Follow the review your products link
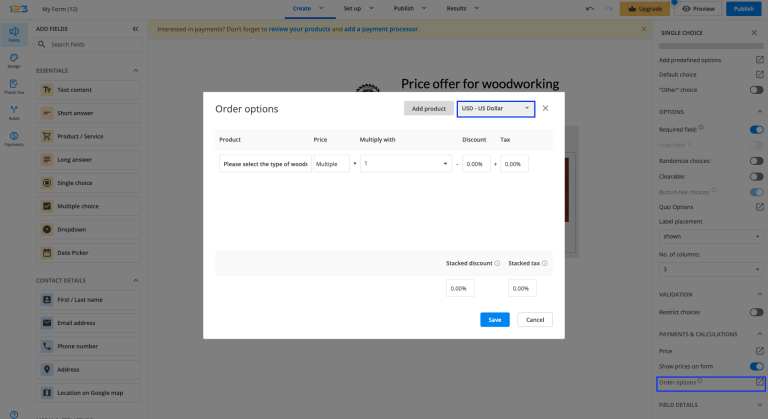Screen dimensions: 768x419 click(299, 29)
